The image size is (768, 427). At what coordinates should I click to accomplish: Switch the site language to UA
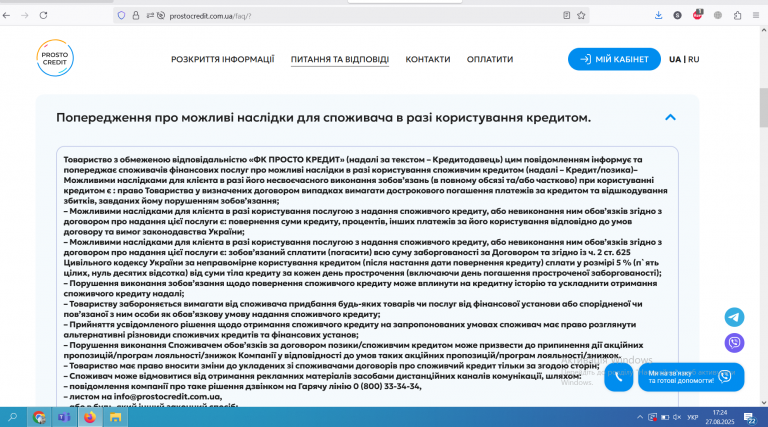coord(675,59)
